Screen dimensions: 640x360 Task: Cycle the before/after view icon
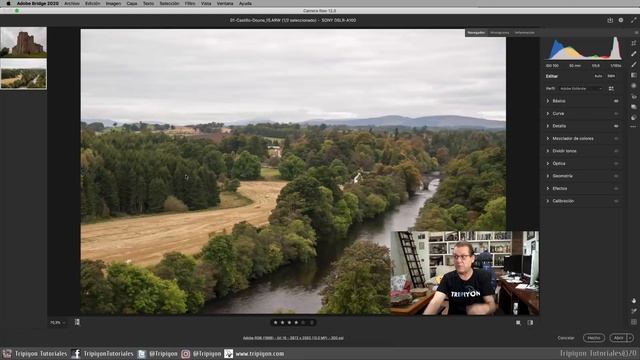[518, 322]
